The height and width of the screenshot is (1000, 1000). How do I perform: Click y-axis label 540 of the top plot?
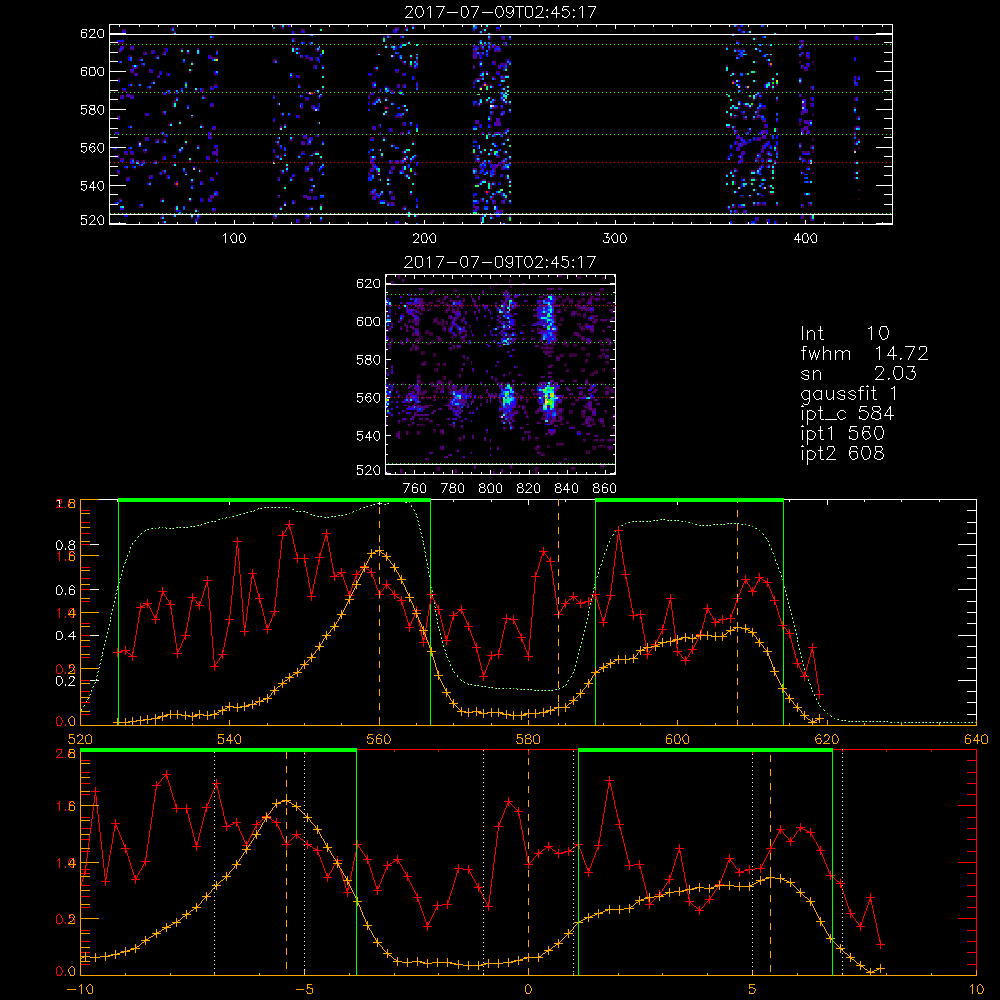click(92, 186)
